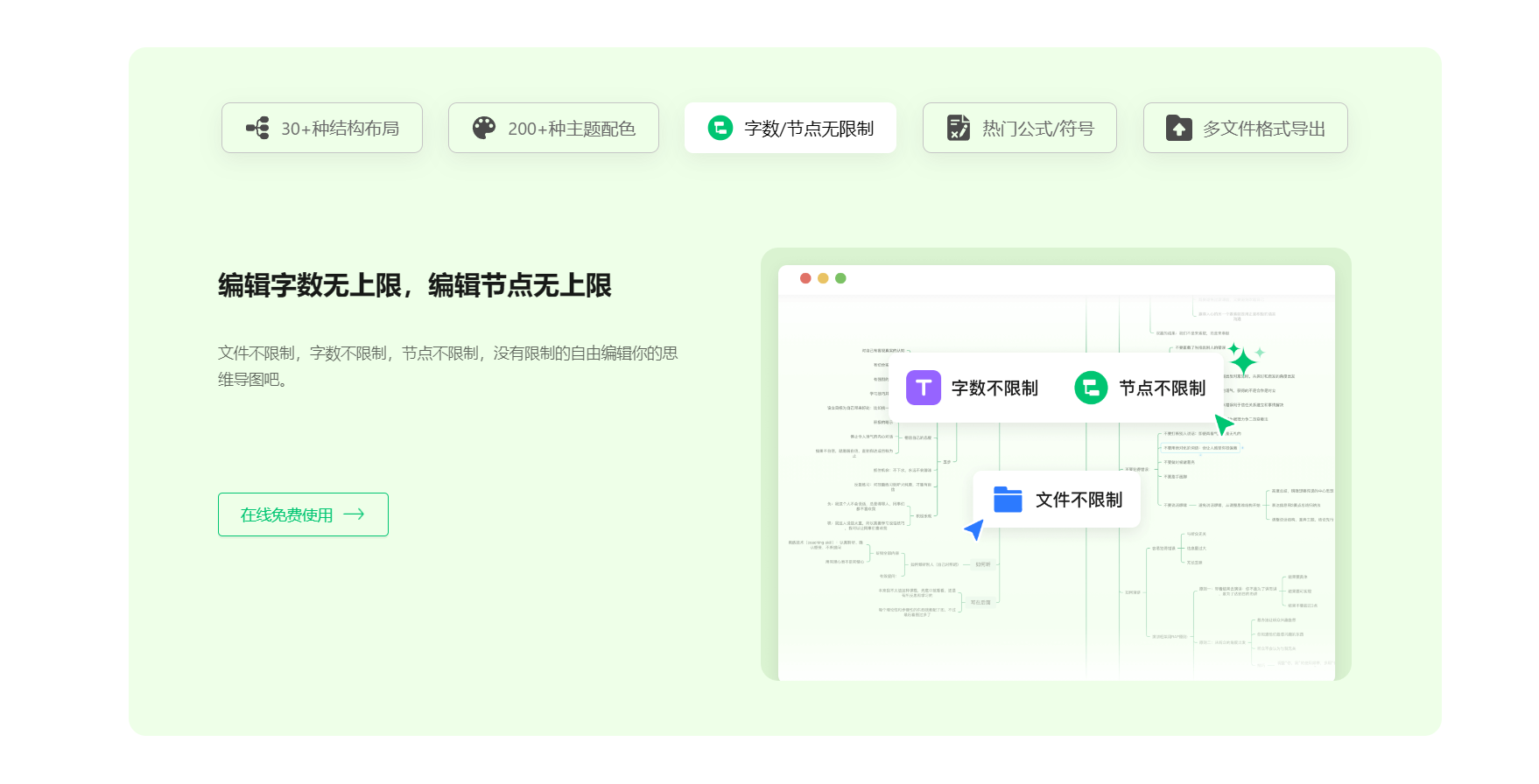The height and width of the screenshot is (784, 1539).
Task: Click the arrow in 在线免费使用 button
Action: click(354, 514)
